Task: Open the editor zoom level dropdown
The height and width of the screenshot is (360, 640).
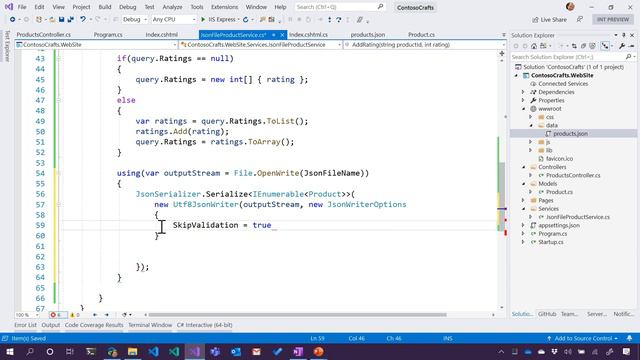Action: point(27,315)
